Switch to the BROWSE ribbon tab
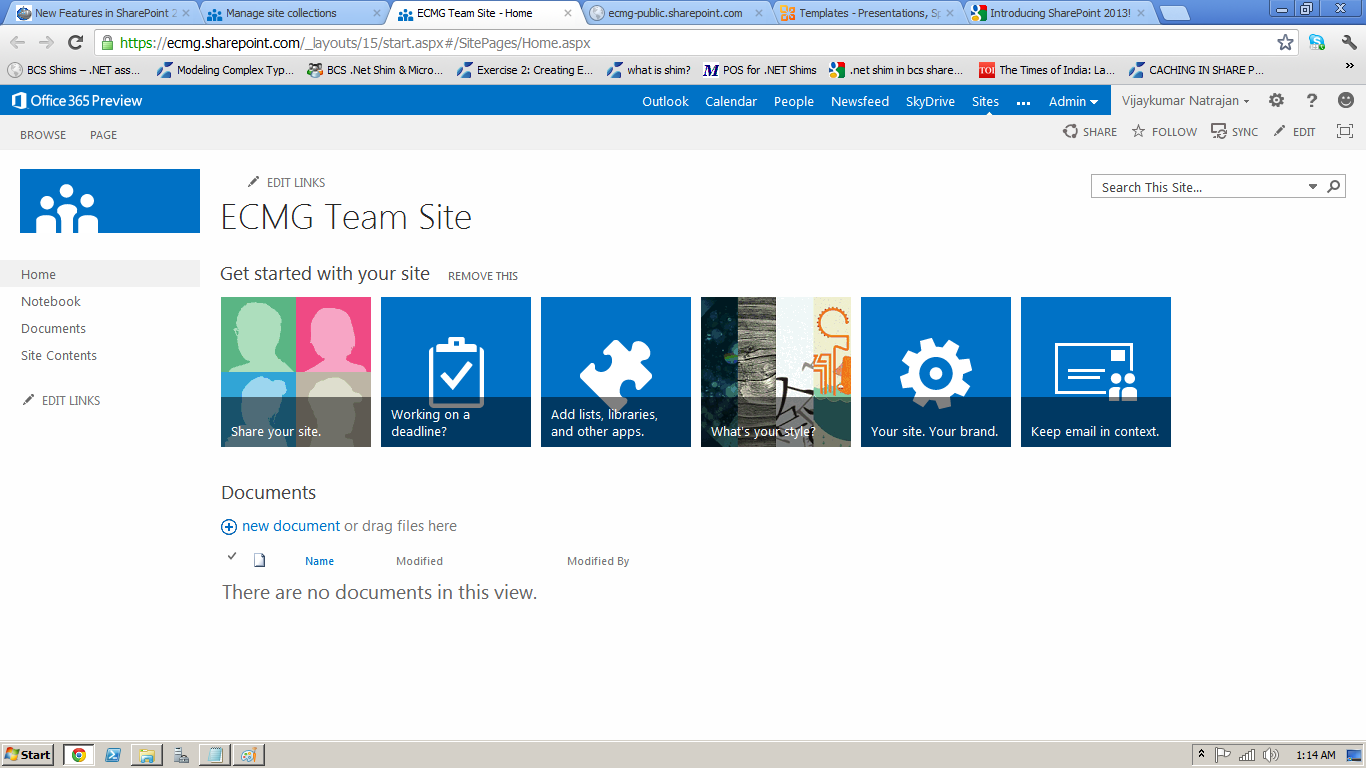This screenshot has width=1366, height=768. 43,135
